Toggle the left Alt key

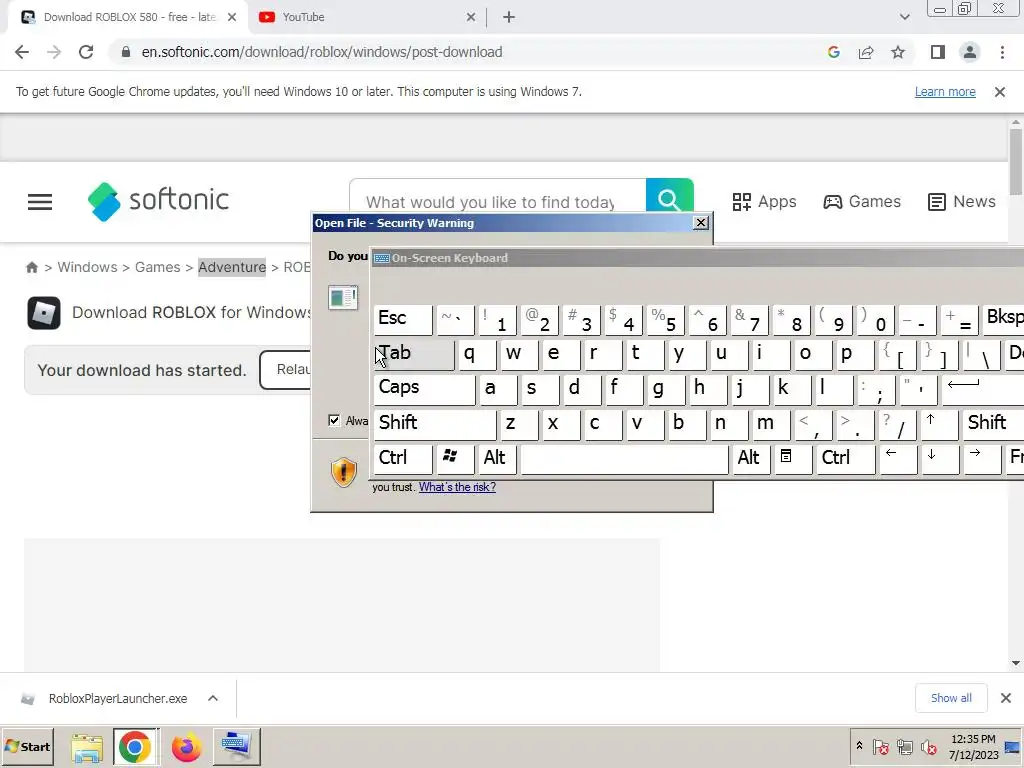pyautogui.click(x=497, y=458)
